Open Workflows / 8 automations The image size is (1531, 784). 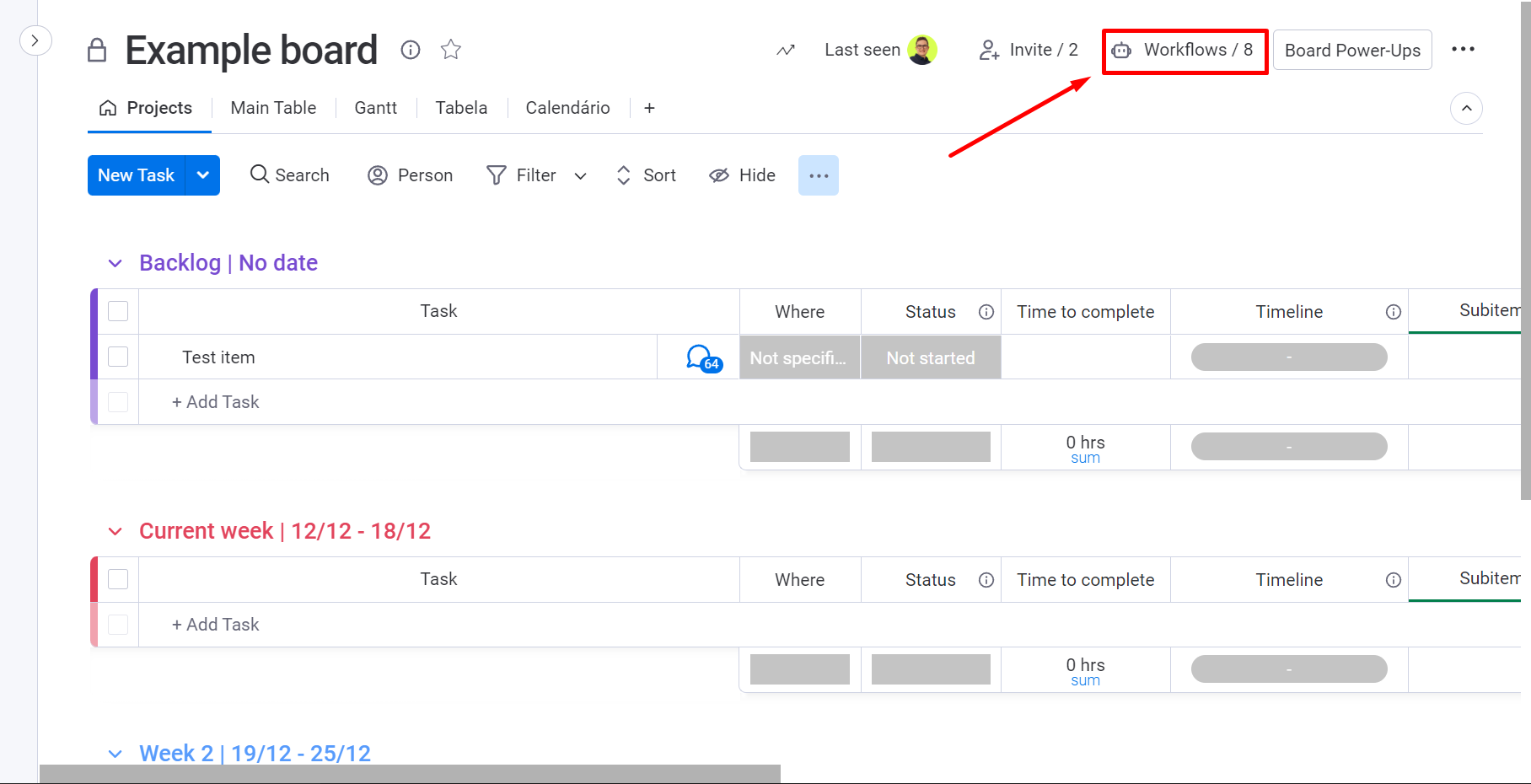coord(1185,50)
